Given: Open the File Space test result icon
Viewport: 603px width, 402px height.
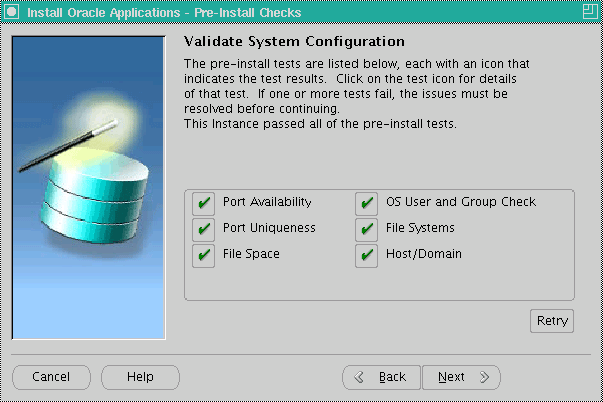Looking at the screenshot, I should pyautogui.click(x=203, y=255).
